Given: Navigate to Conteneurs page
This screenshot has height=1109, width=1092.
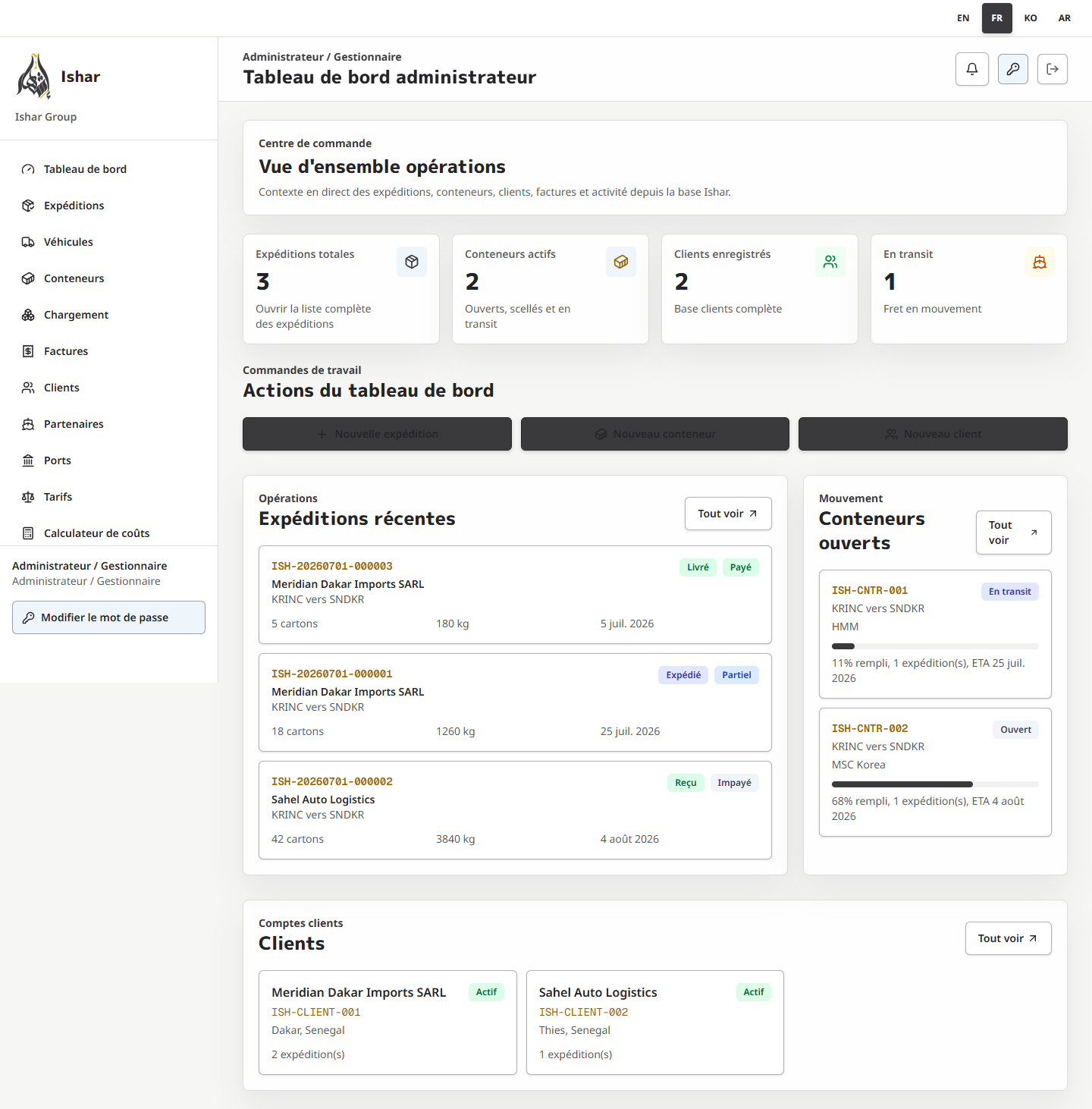Looking at the screenshot, I should click(x=108, y=278).
